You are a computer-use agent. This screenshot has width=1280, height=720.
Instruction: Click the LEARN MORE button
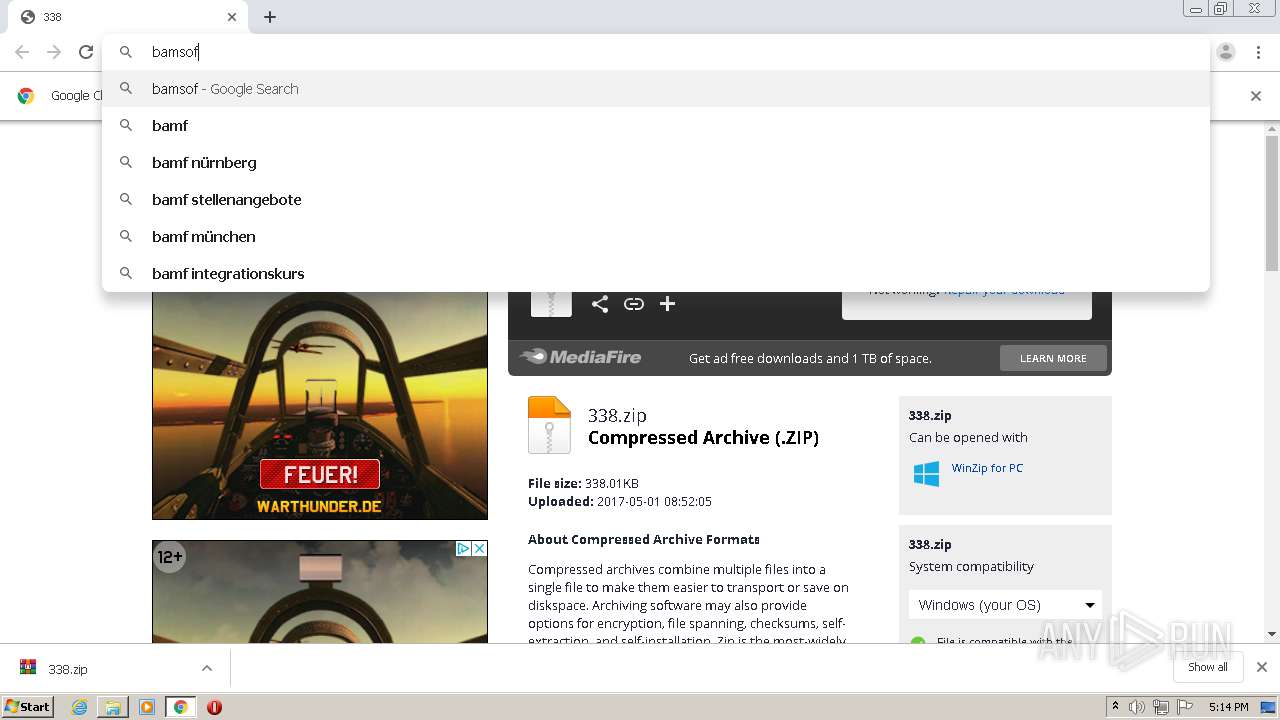pos(1053,358)
